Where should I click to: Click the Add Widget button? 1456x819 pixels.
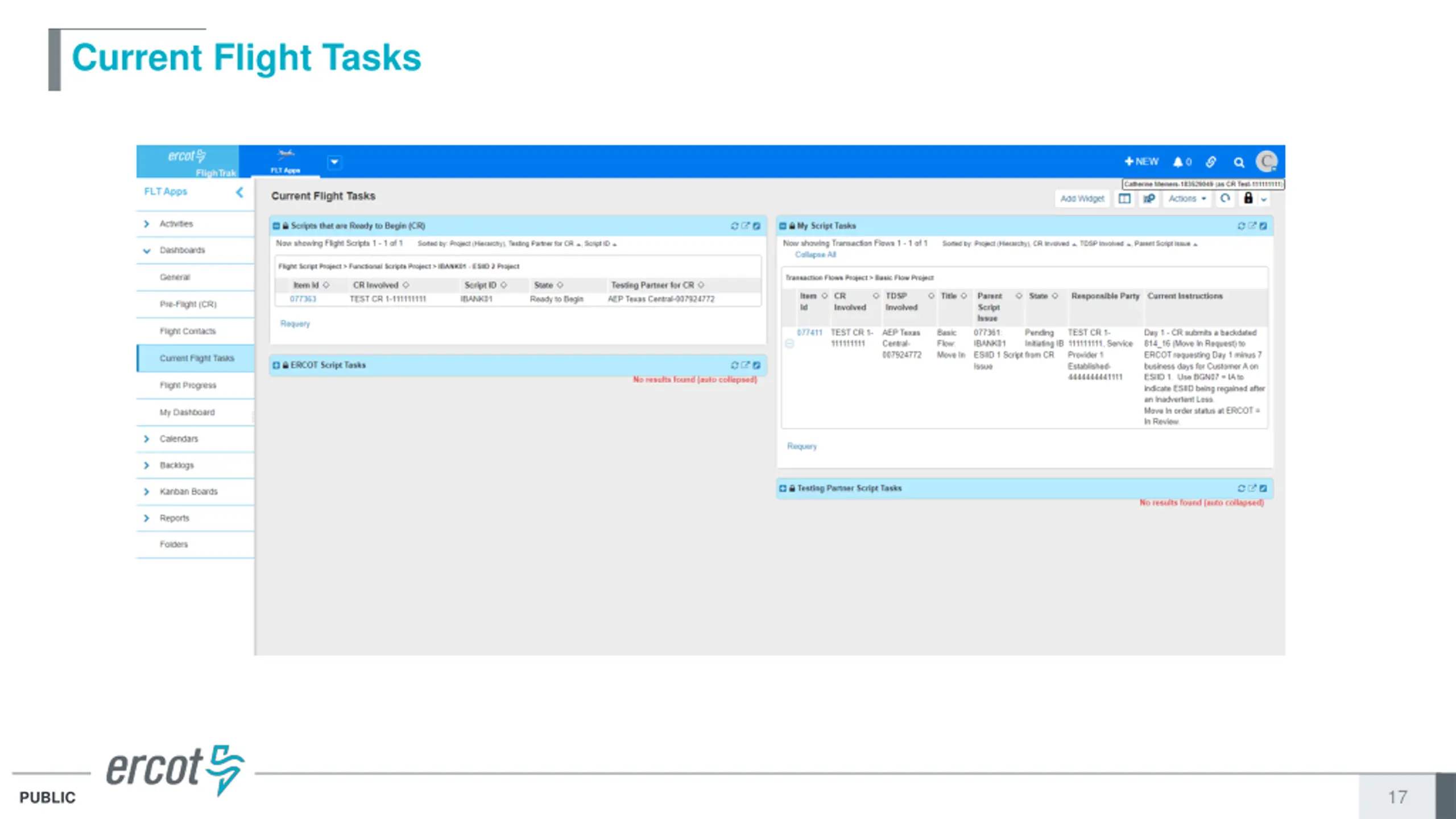point(1082,198)
